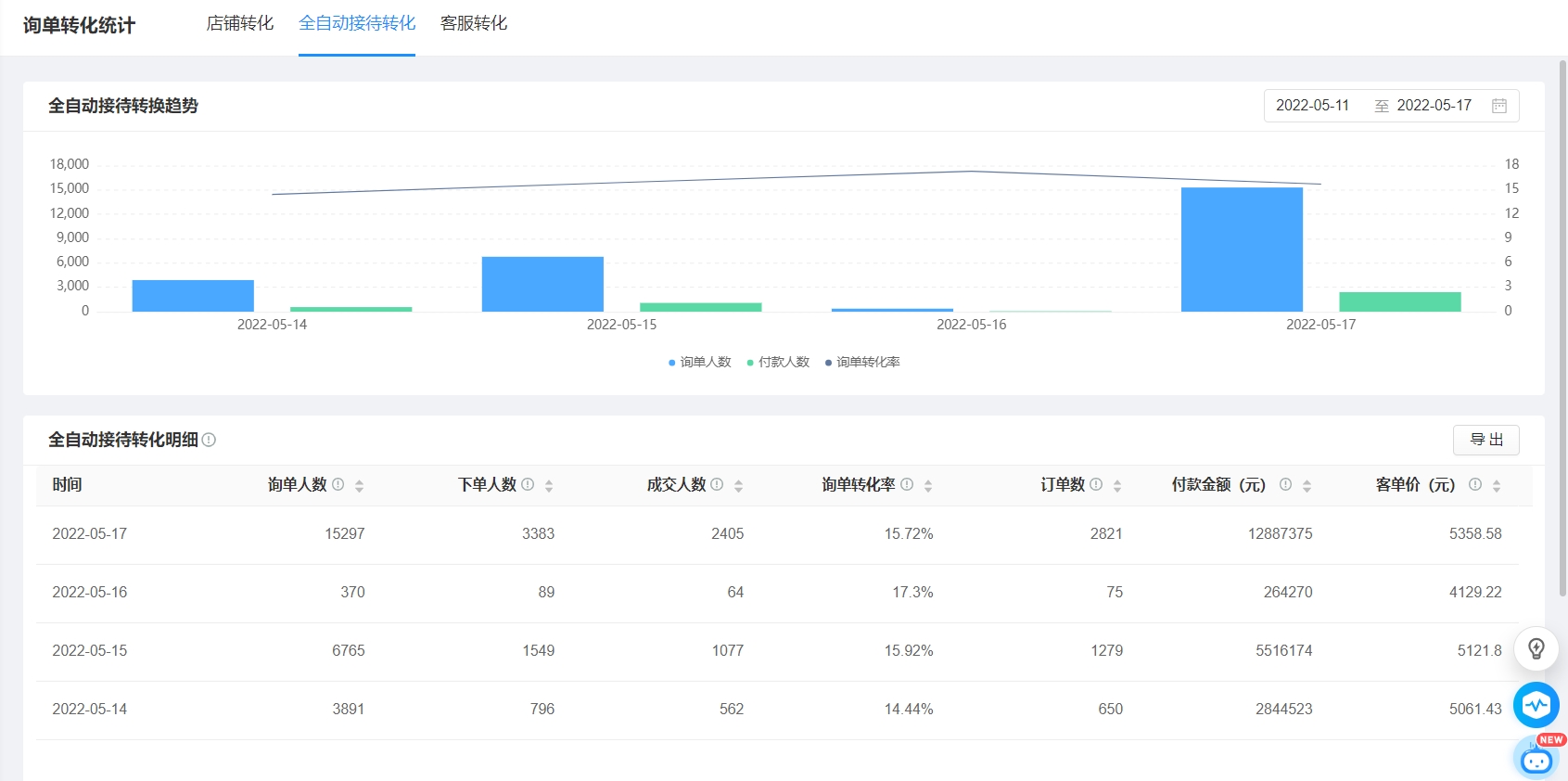Image resolution: width=1568 pixels, height=781 pixels.
Task: Toggle 付款人数 series in chart legend
Action: 778,362
